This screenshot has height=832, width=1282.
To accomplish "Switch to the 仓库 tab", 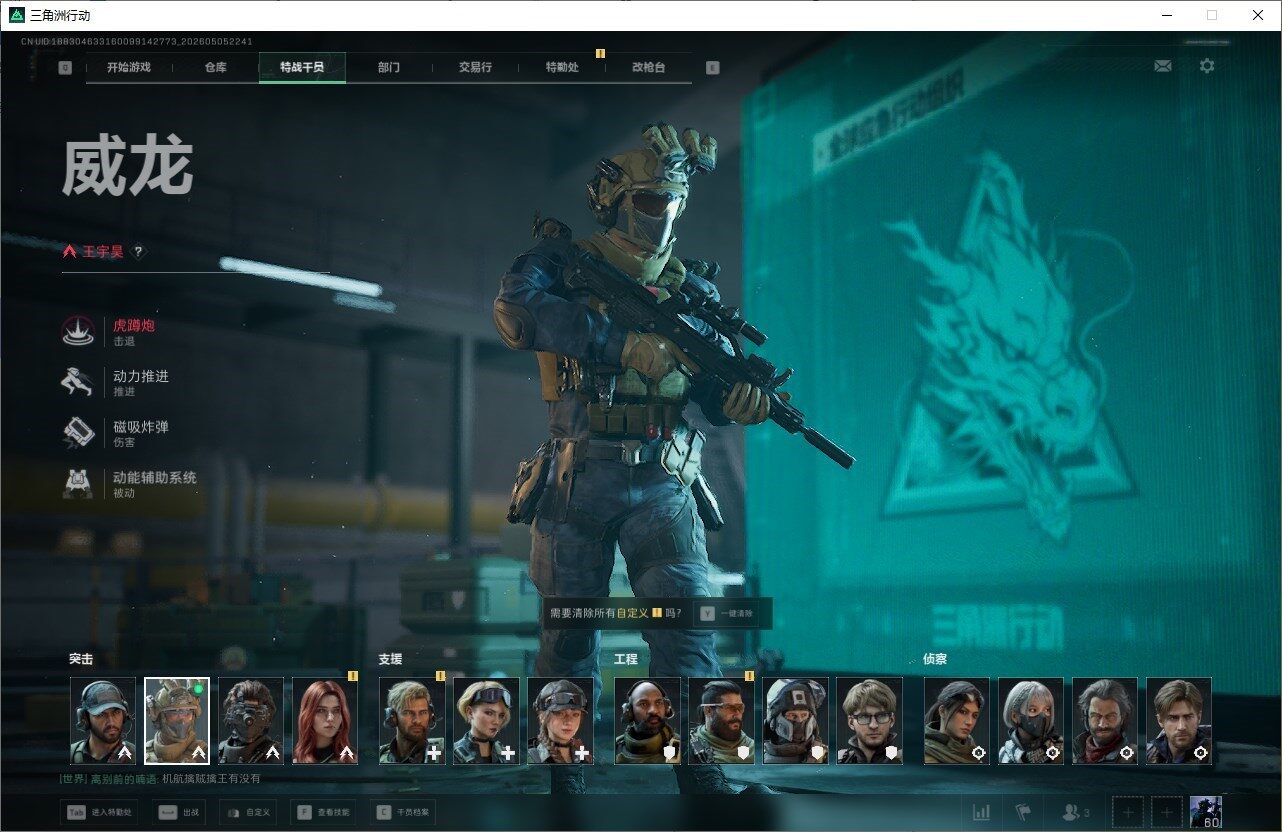I will [215, 68].
